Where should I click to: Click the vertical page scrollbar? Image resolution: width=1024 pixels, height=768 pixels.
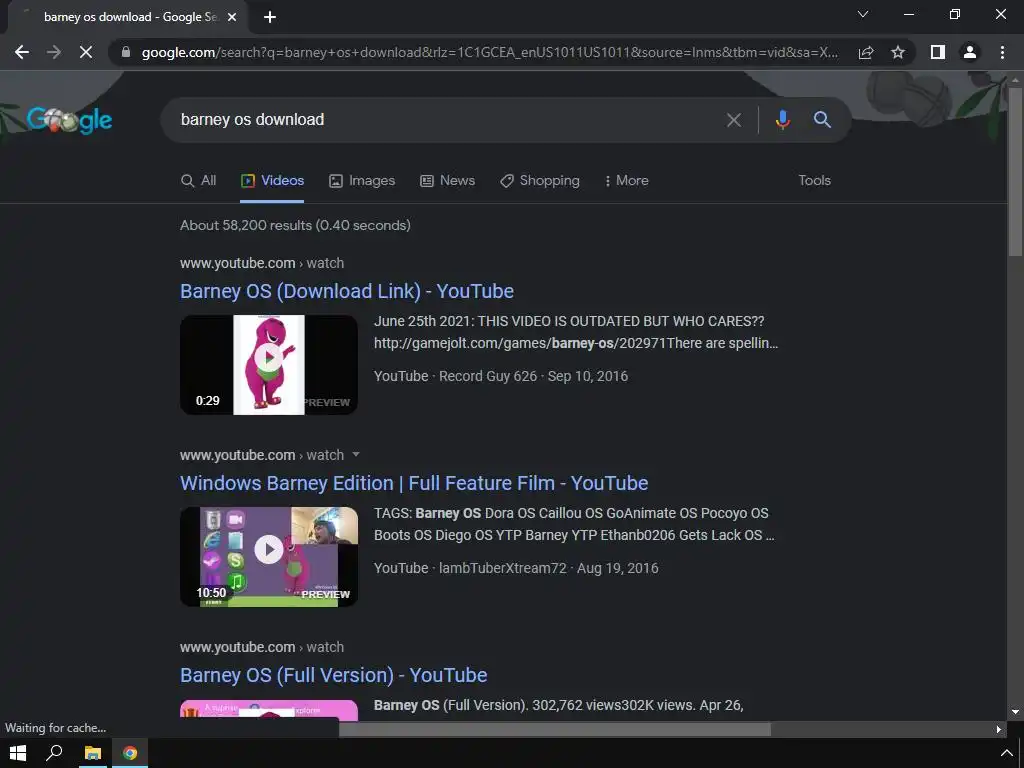click(1015, 171)
